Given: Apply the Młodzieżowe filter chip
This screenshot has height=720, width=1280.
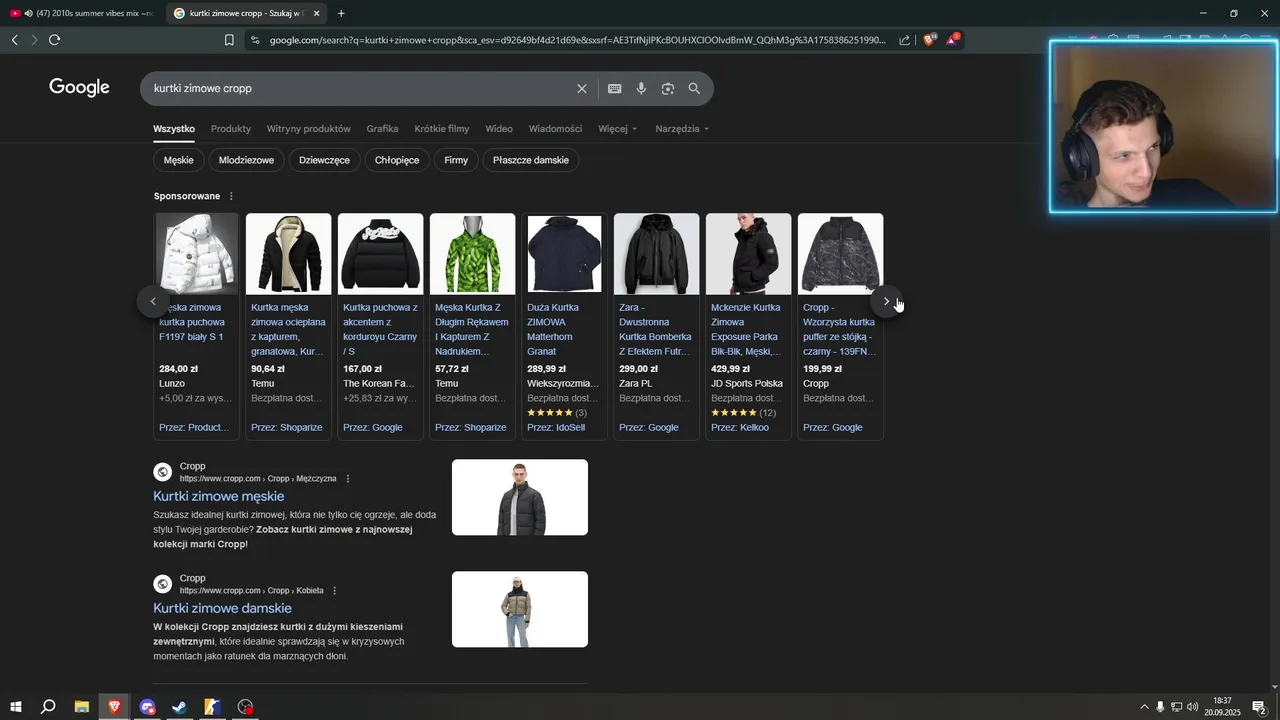Looking at the screenshot, I should click(x=246, y=160).
